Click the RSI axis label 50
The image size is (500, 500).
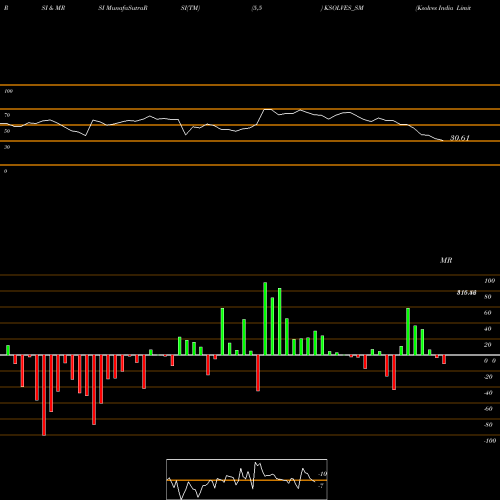pyautogui.click(x=7, y=131)
